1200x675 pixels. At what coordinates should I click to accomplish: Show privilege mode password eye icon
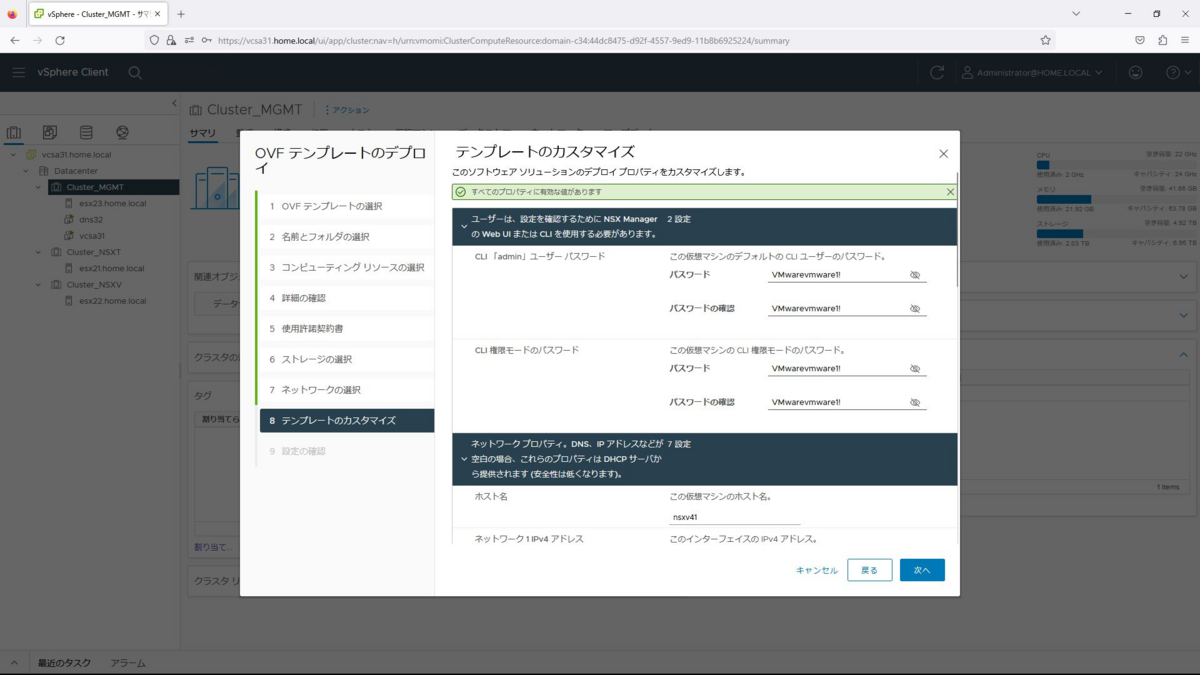[x=915, y=369]
